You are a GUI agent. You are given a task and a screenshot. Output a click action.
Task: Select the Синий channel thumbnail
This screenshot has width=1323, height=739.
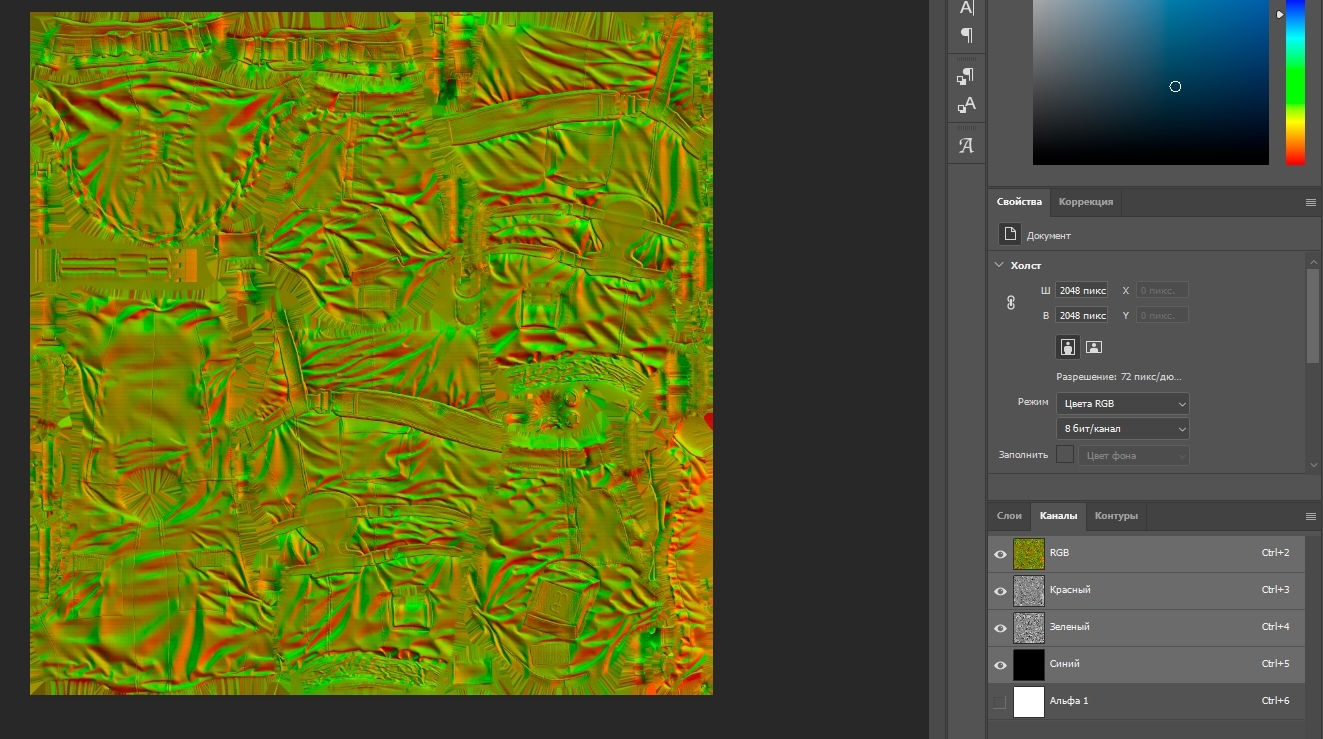1029,665
